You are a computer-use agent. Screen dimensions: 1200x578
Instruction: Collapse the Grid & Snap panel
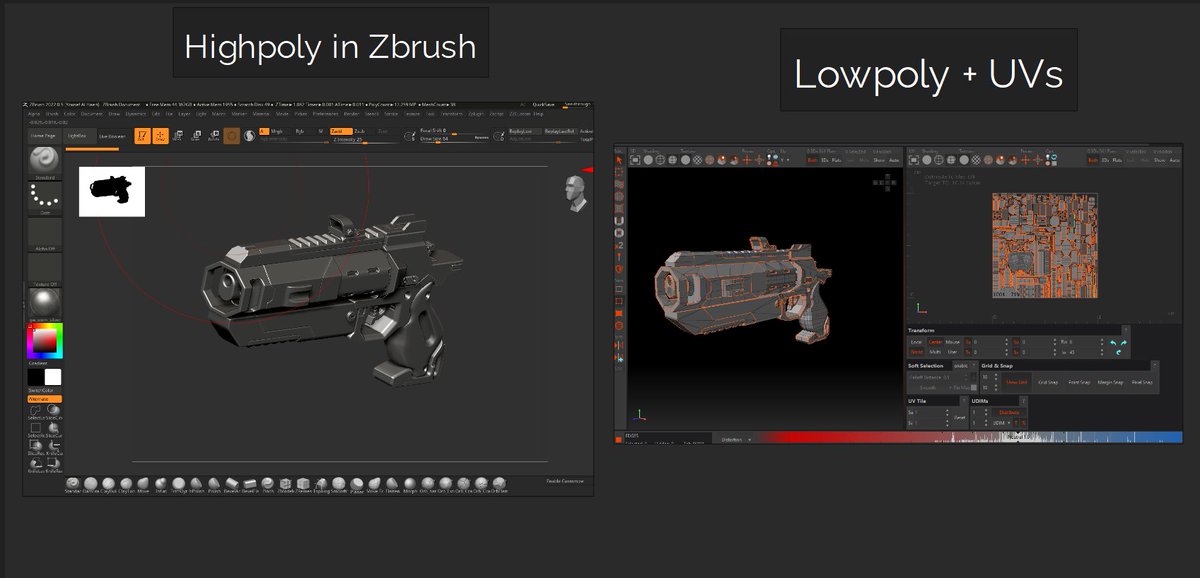click(1155, 365)
